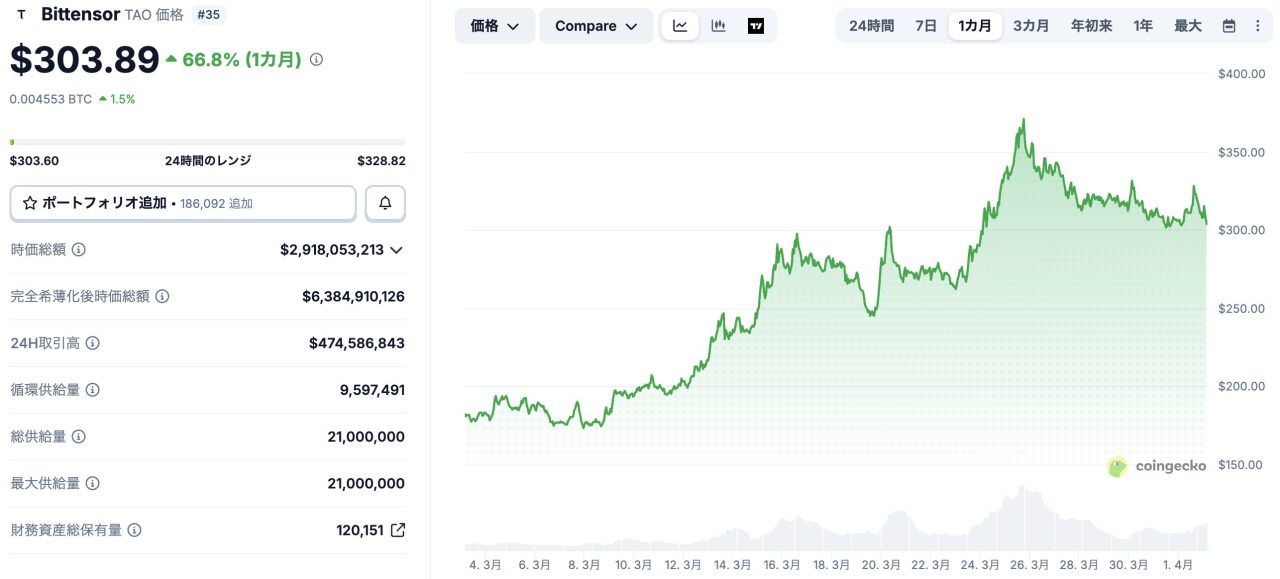Switch to the 1年 time range
Screen dimensions: 1280x579
1143,26
